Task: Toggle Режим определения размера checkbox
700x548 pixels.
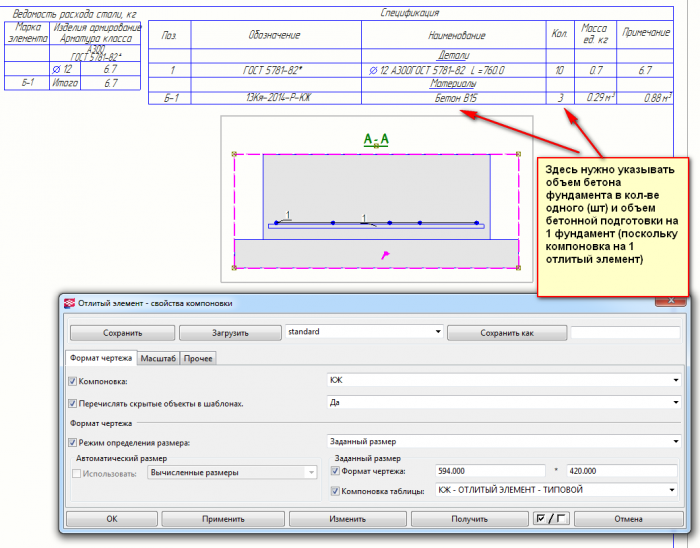Action: 72,443
